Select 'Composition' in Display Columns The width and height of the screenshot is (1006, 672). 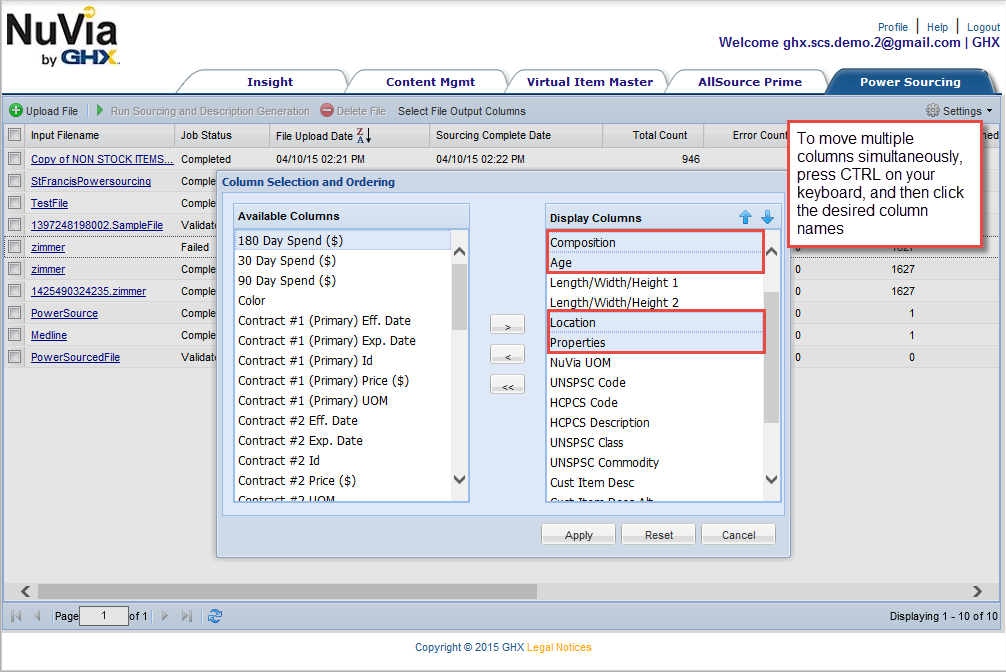click(x=656, y=243)
